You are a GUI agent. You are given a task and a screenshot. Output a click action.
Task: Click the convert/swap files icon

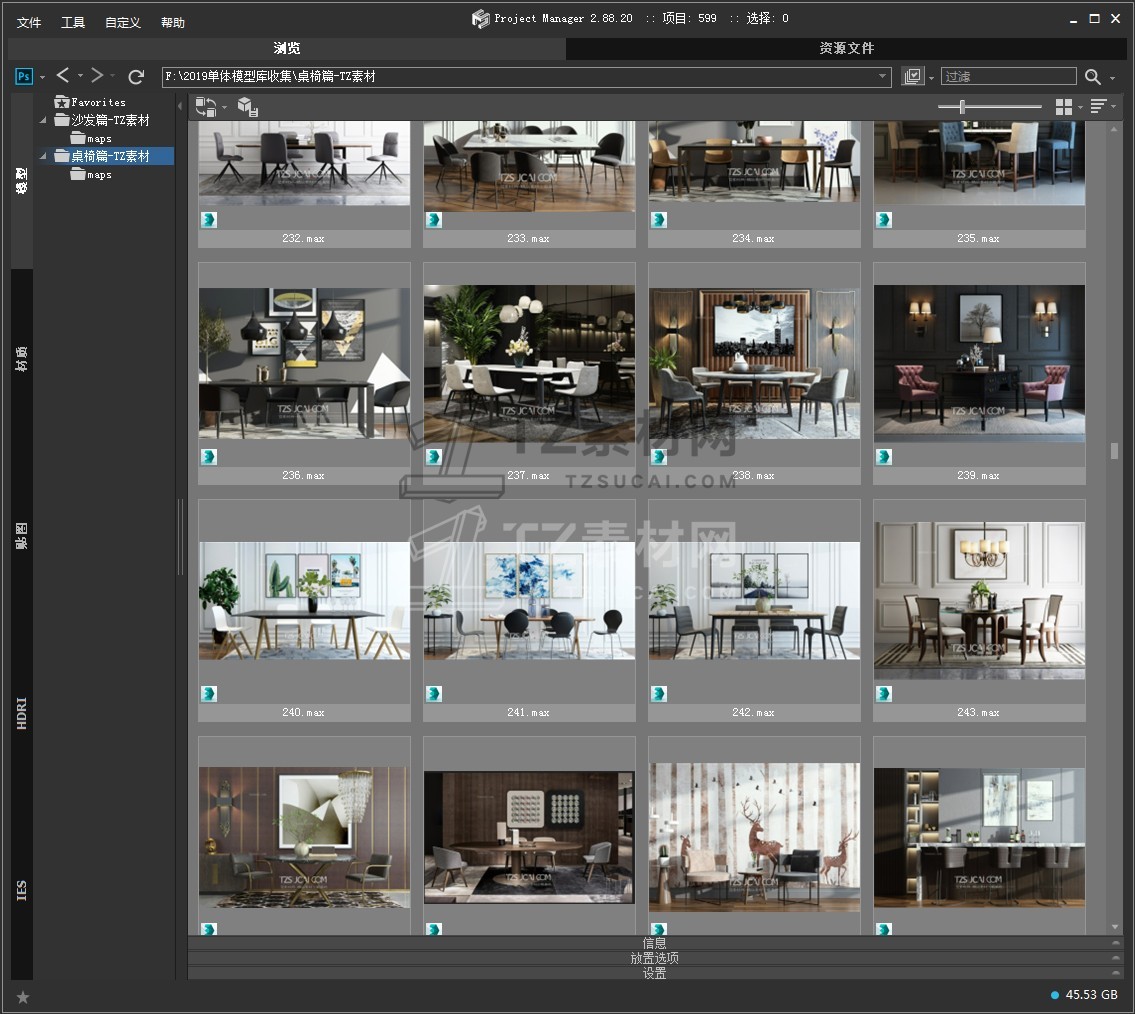click(x=206, y=106)
